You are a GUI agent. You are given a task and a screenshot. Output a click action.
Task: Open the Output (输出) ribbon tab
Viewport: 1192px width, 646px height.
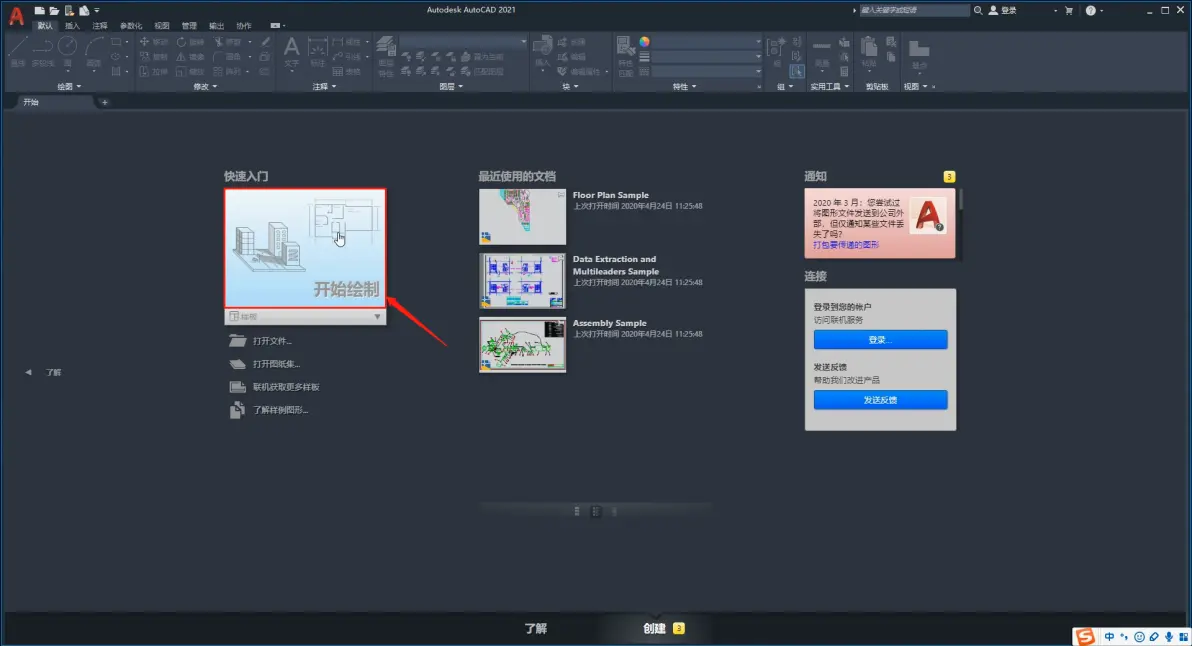pos(216,26)
